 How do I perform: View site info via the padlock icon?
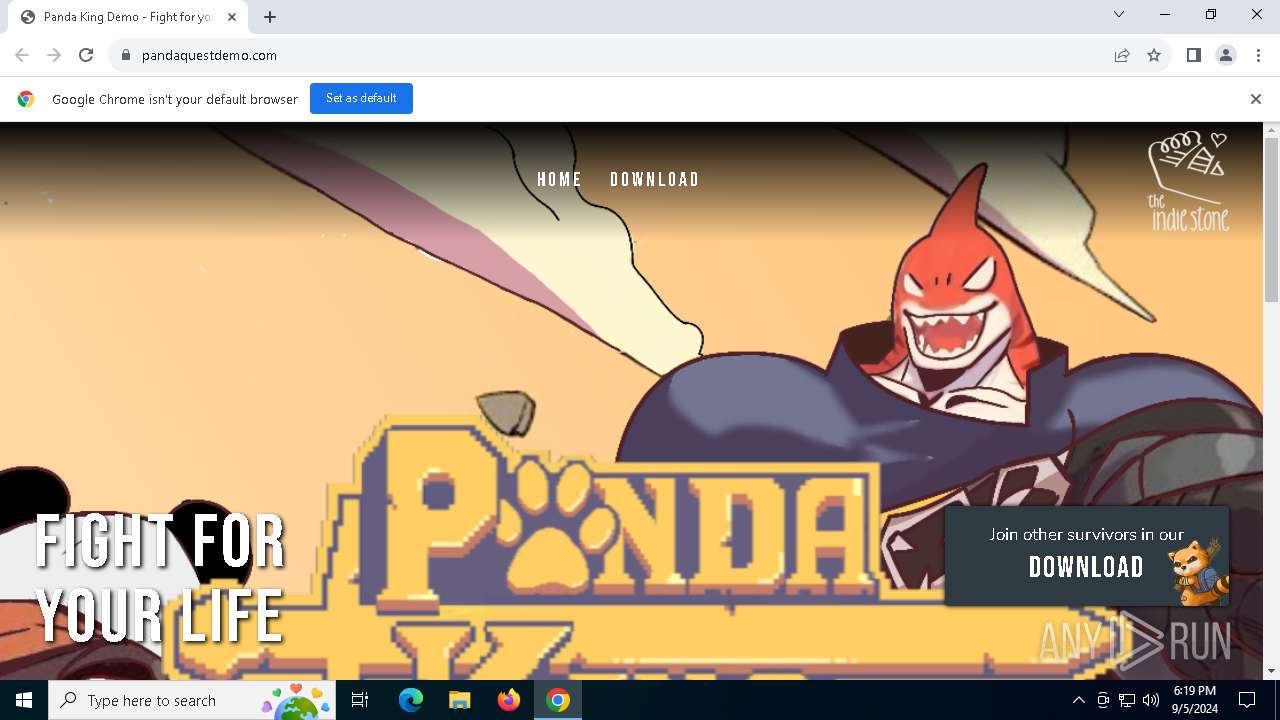pyautogui.click(x=125, y=55)
